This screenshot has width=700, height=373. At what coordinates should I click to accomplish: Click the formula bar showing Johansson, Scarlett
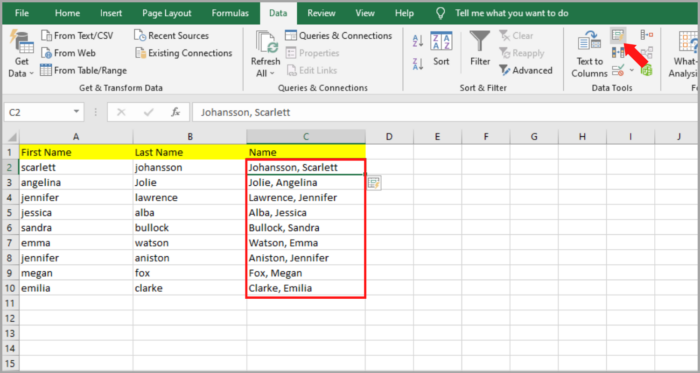pos(446,112)
